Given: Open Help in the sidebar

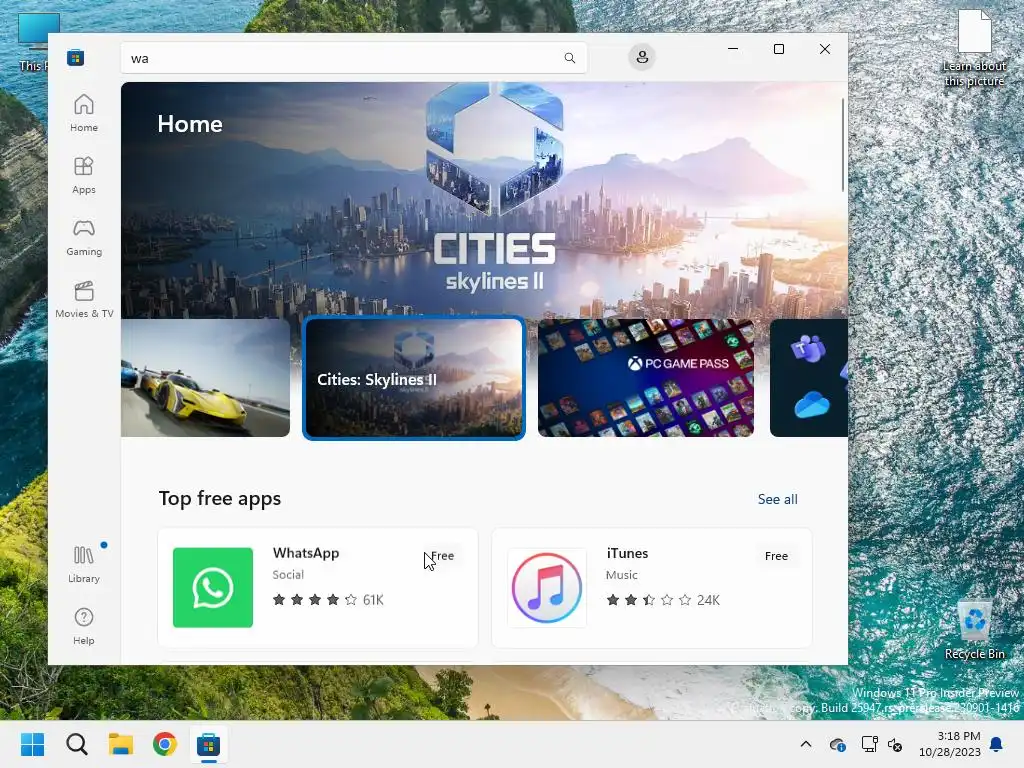Looking at the screenshot, I should click(84, 626).
